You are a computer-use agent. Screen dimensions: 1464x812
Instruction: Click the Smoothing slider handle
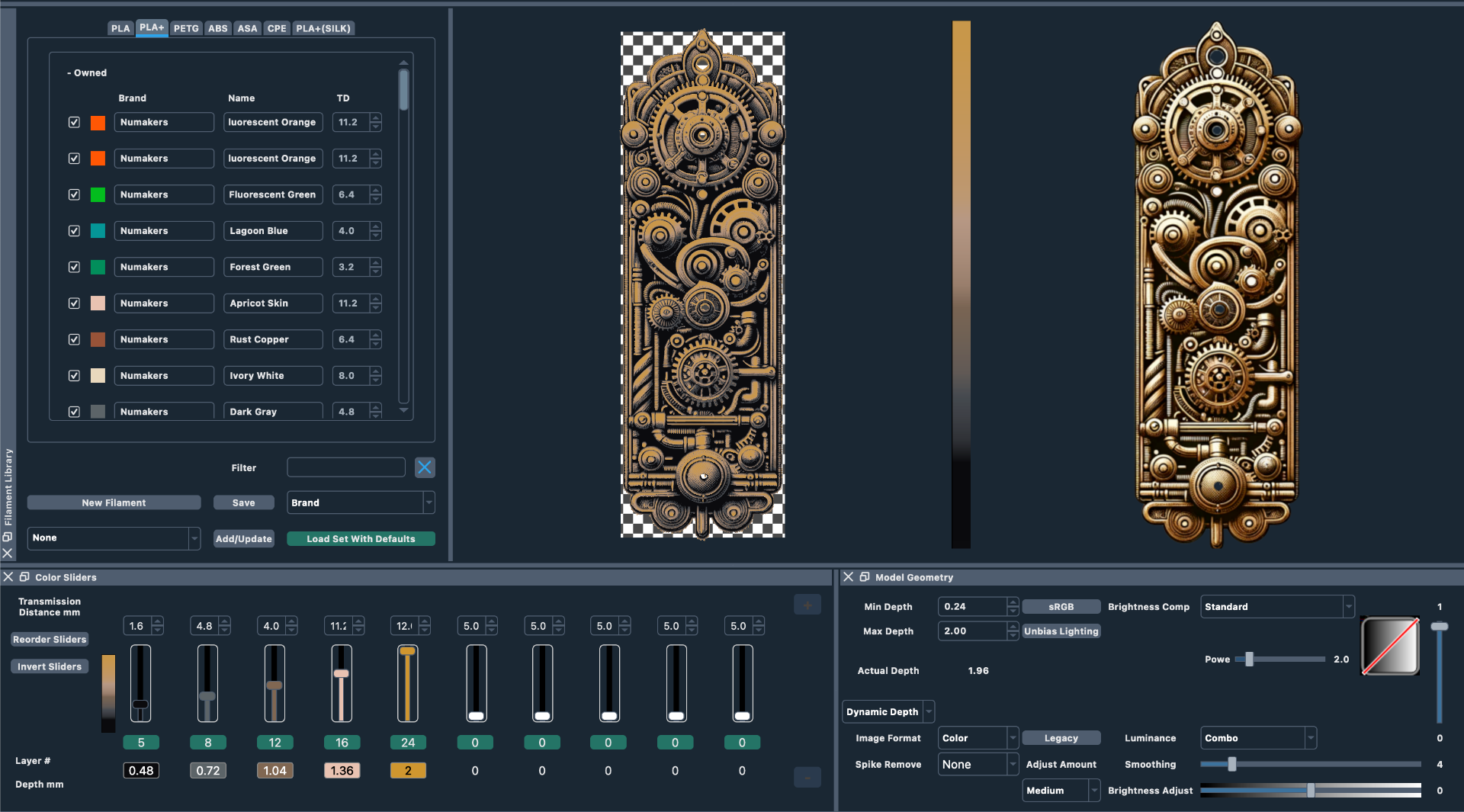(1231, 764)
